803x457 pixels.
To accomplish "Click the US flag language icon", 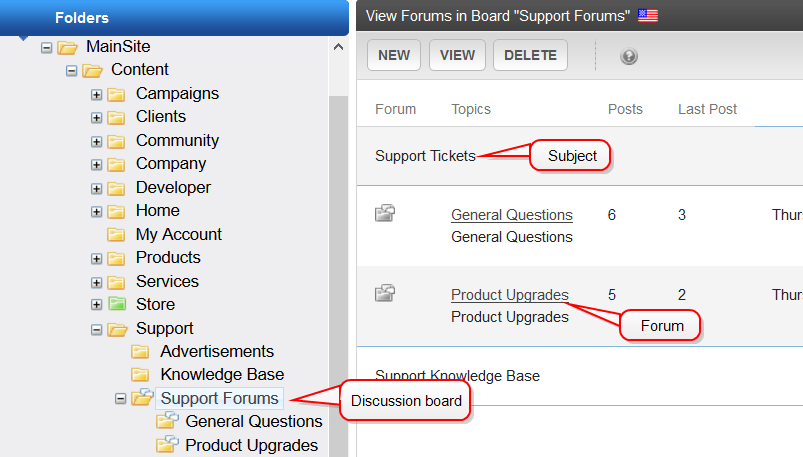I will (648, 16).
